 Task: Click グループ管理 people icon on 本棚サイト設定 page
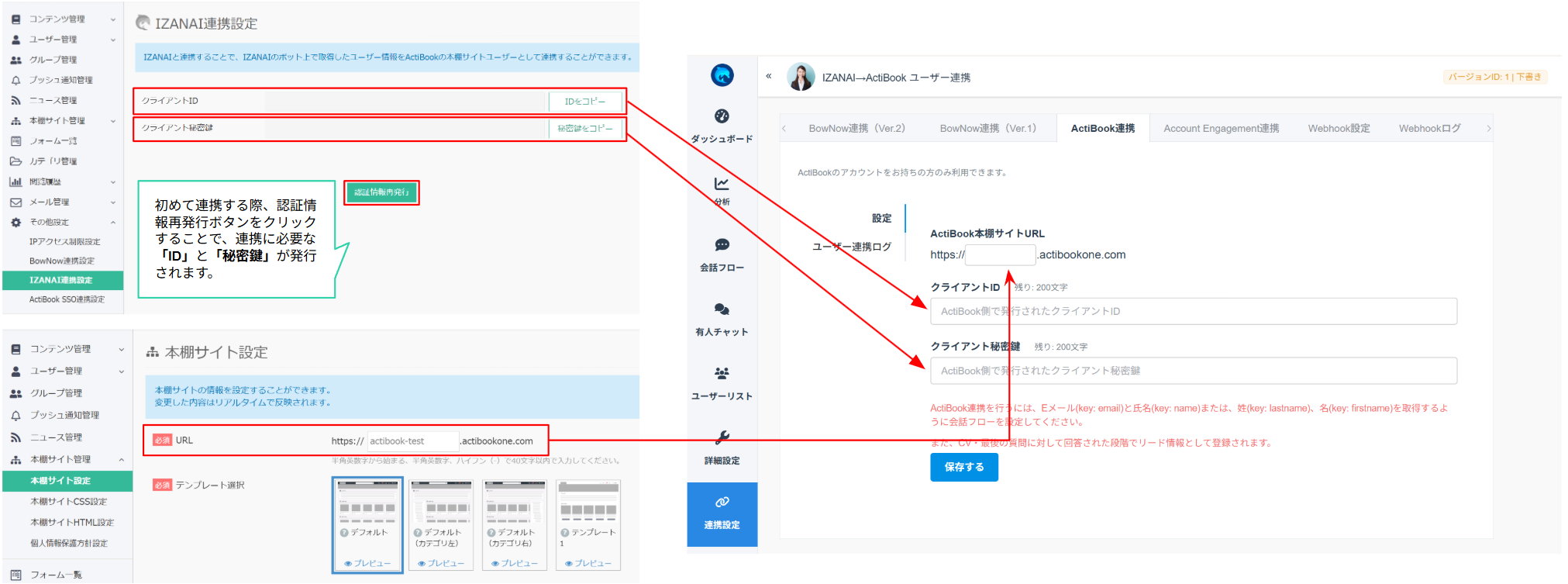(x=16, y=393)
